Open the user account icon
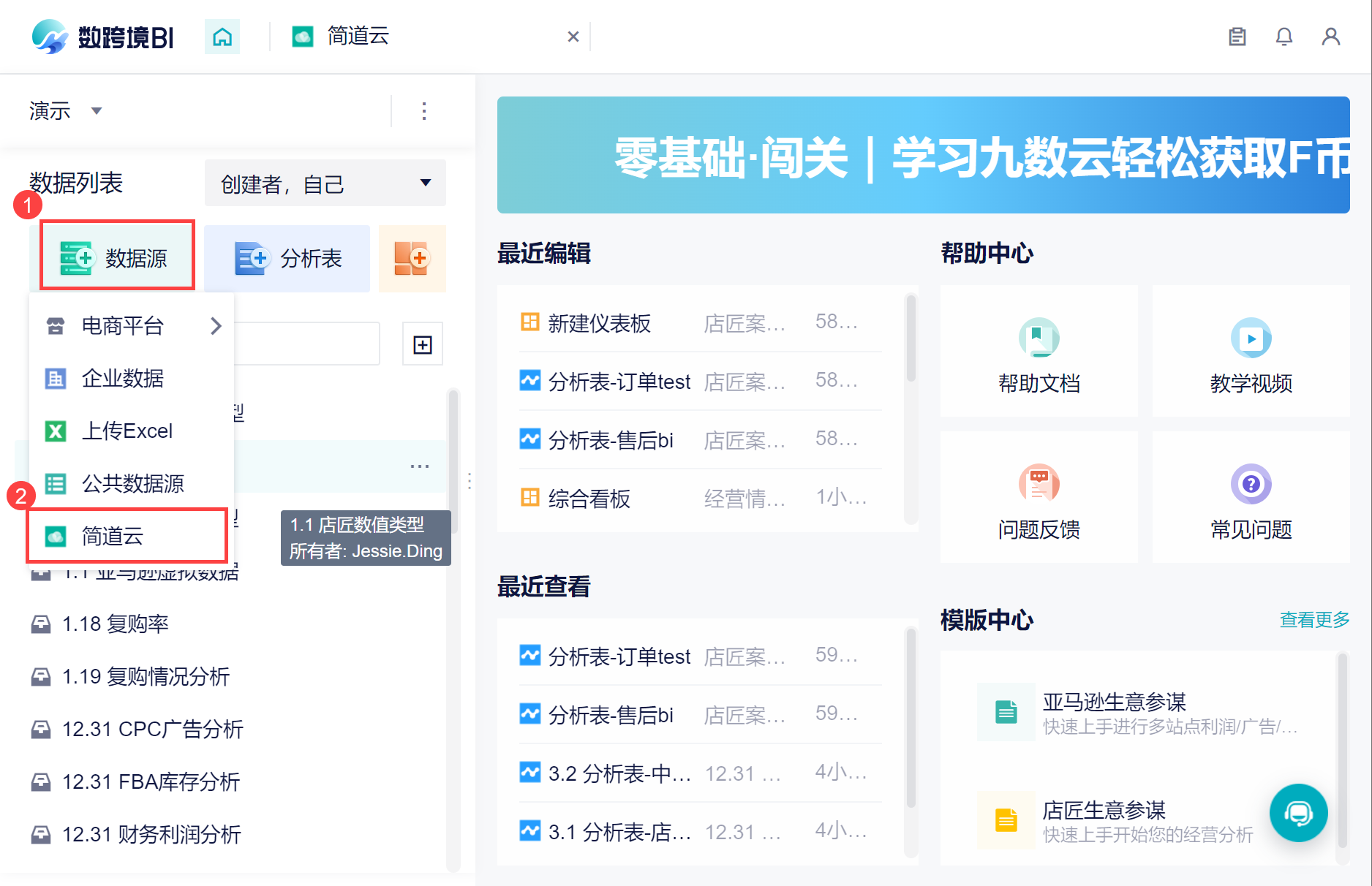This screenshot has width=1372, height=886. 1331,37
